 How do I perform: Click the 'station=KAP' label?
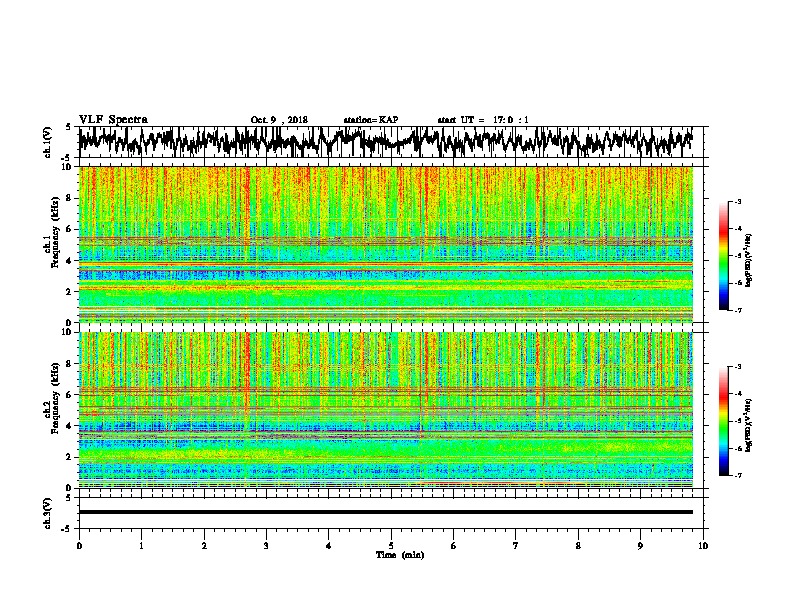(x=371, y=120)
